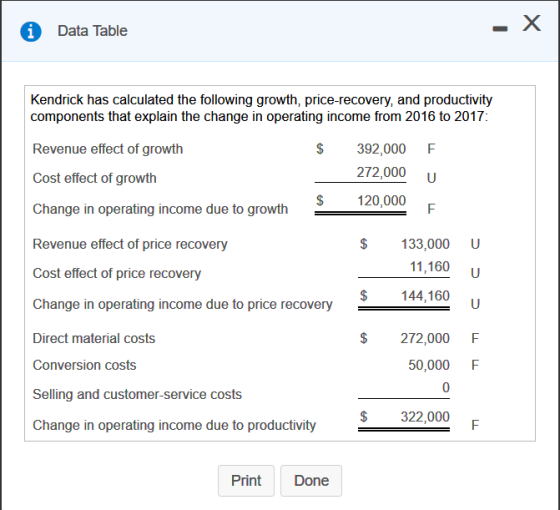Click the value 50,000
The width and height of the screenshot is (560, 510).
[x=429, y=365]
